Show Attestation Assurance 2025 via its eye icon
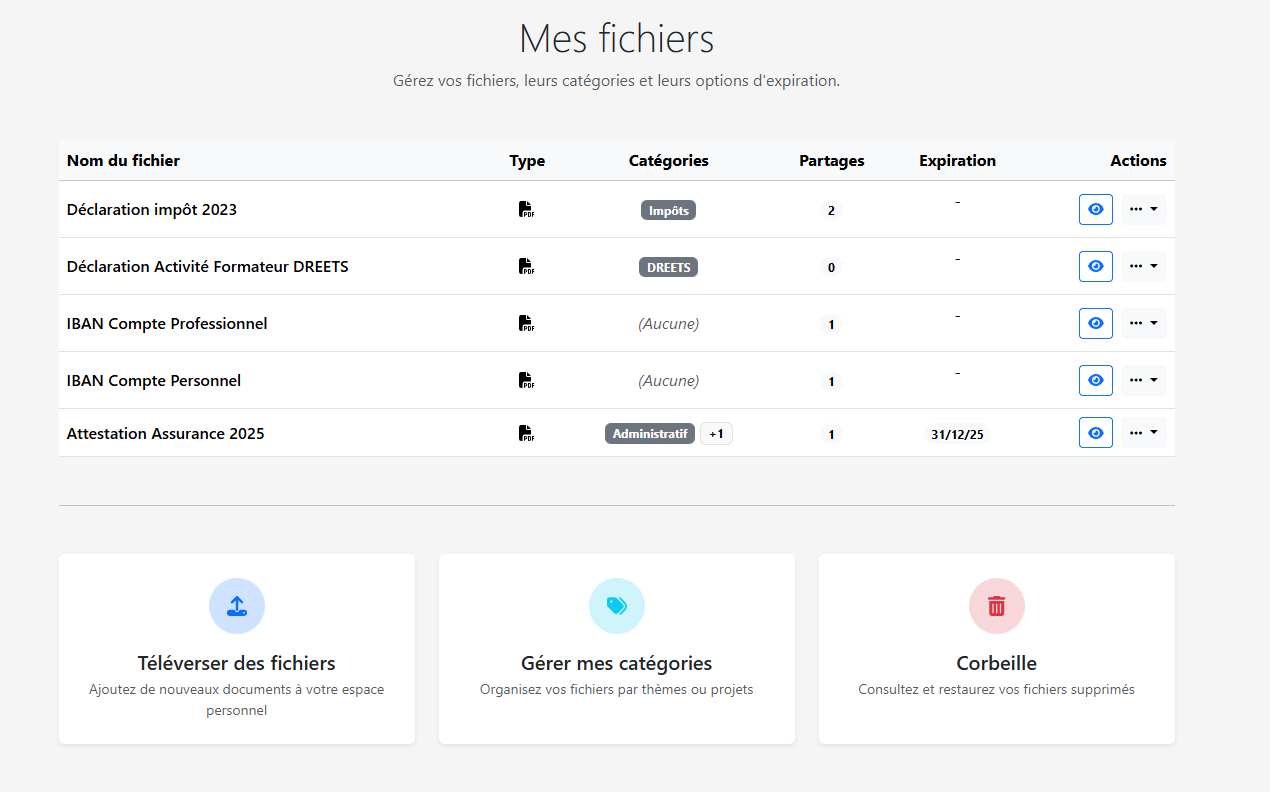The width and height of the screenshot is (1270, 792). 1095,432
